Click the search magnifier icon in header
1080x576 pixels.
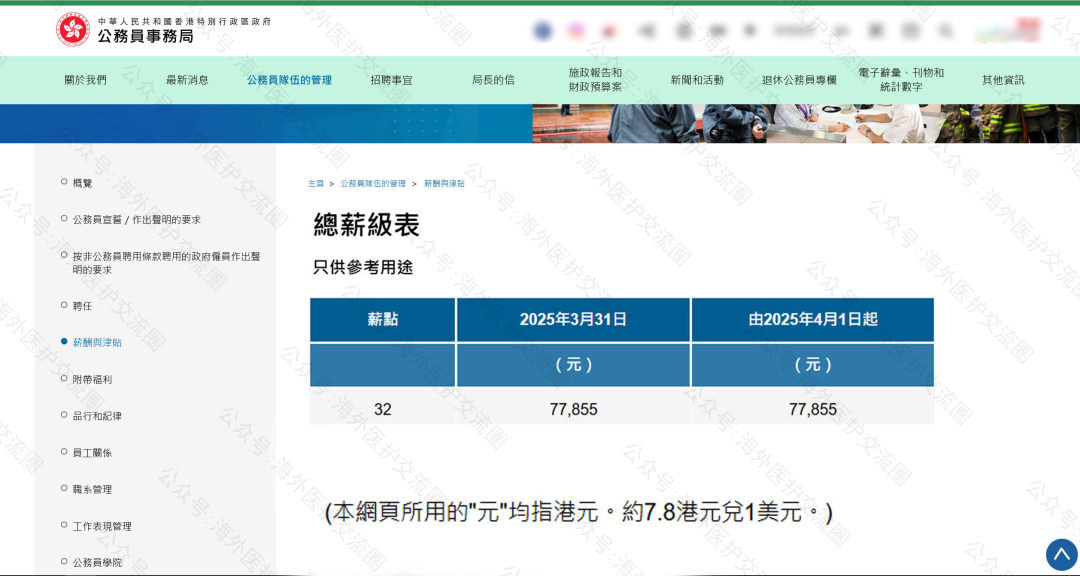[945, 31]
